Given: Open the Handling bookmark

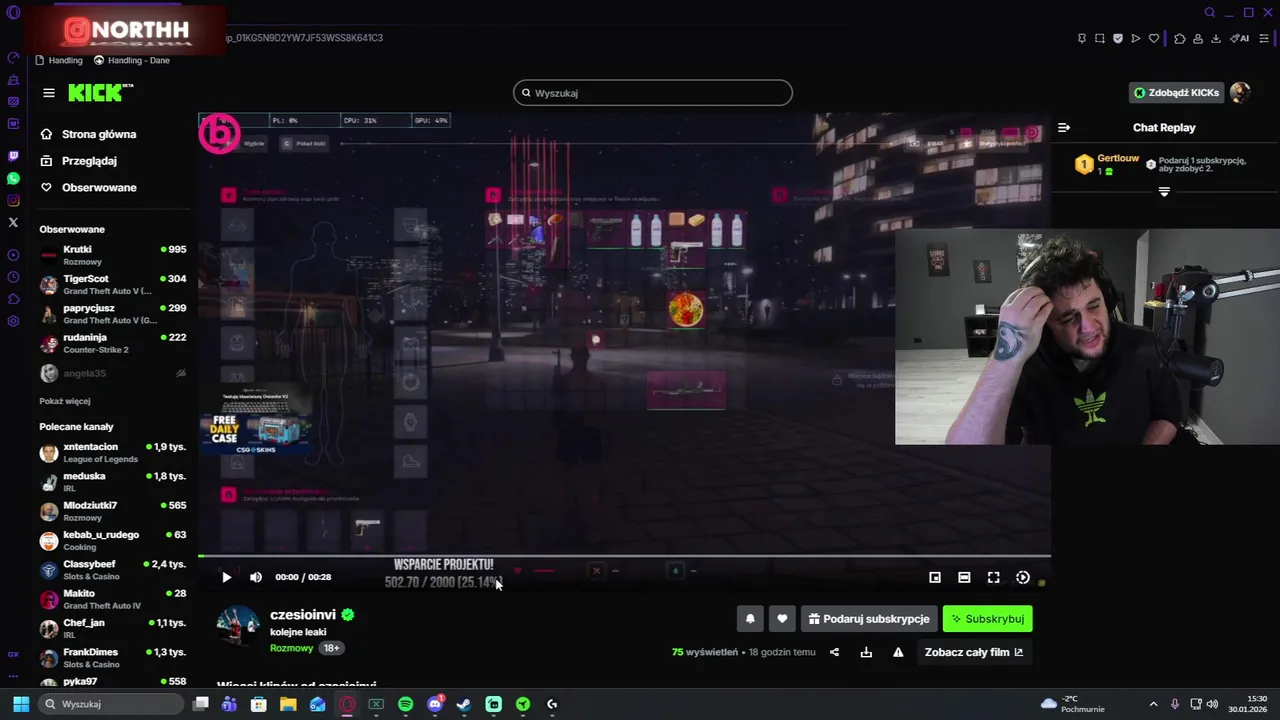Looking at the screenshot, I should pos(59,60).
